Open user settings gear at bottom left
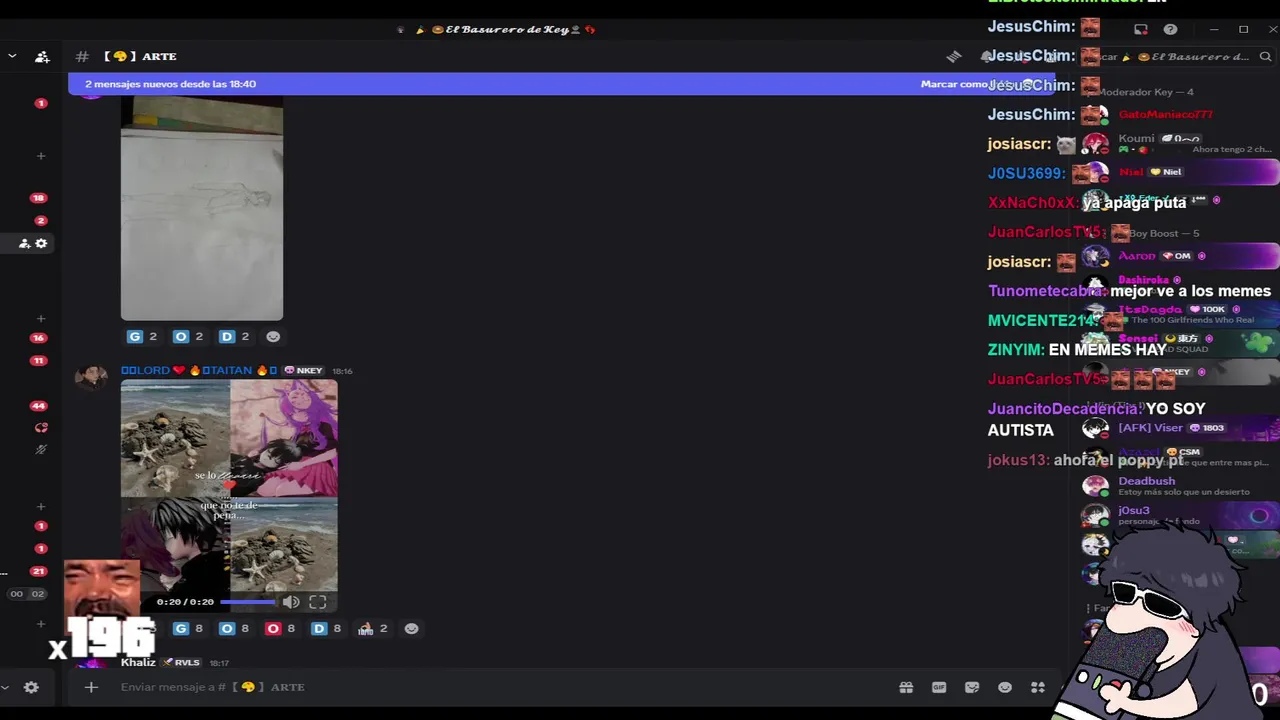 (31, 687)
